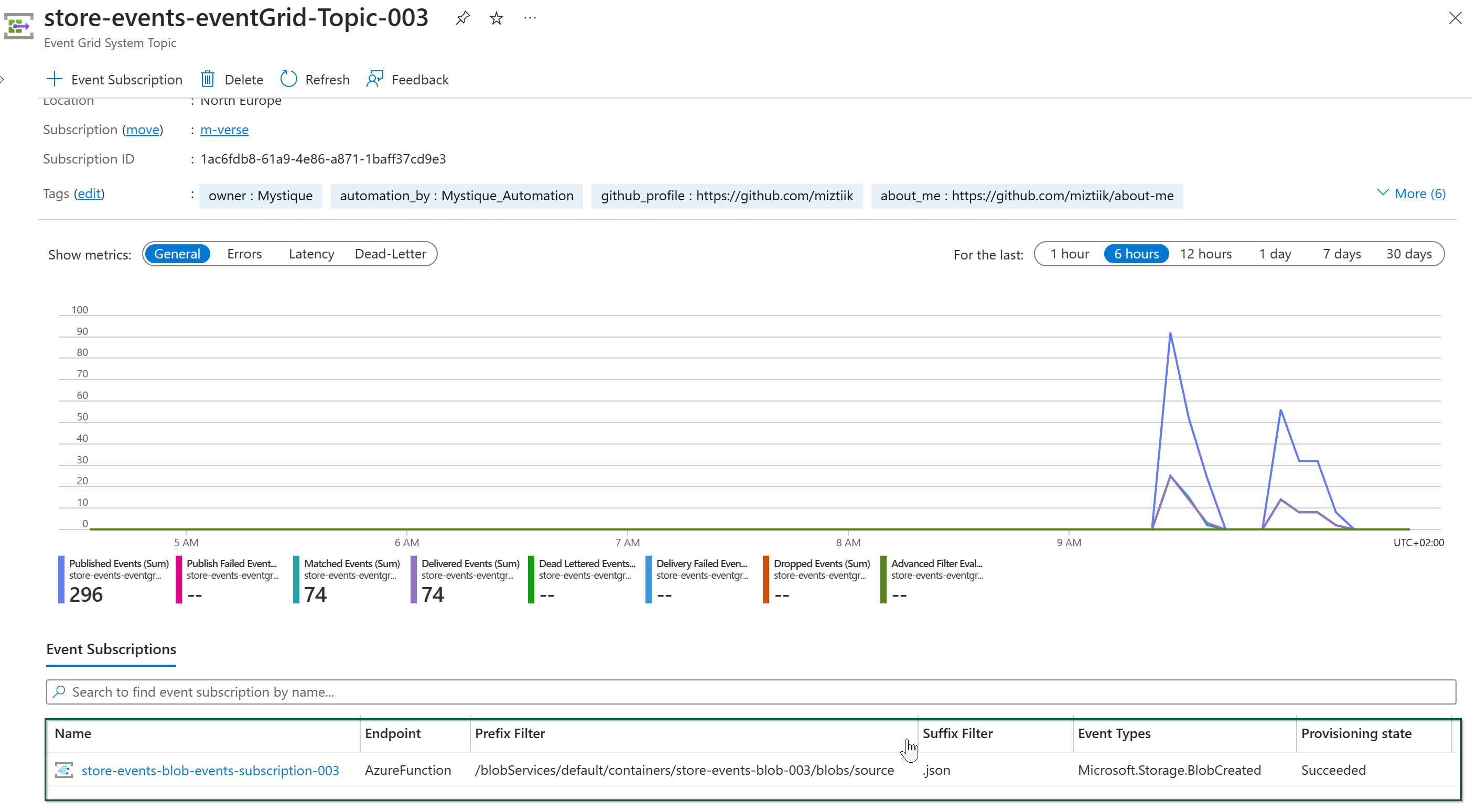Open the m-verse subscription link
Image resolution: width=1477 pixels, height=812 pixels.
tap(224, 129)
